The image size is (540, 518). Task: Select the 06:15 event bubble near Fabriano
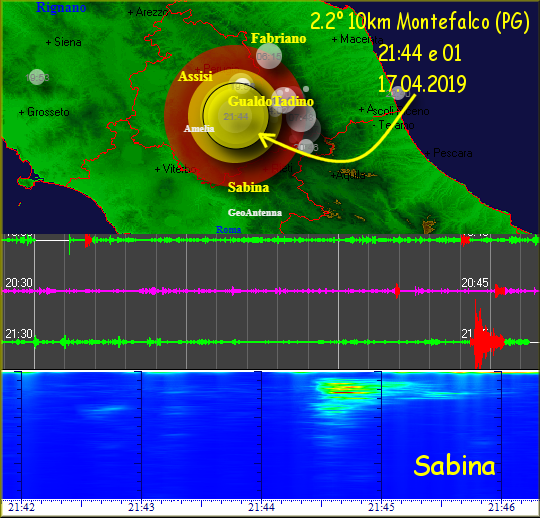point(269,56)
